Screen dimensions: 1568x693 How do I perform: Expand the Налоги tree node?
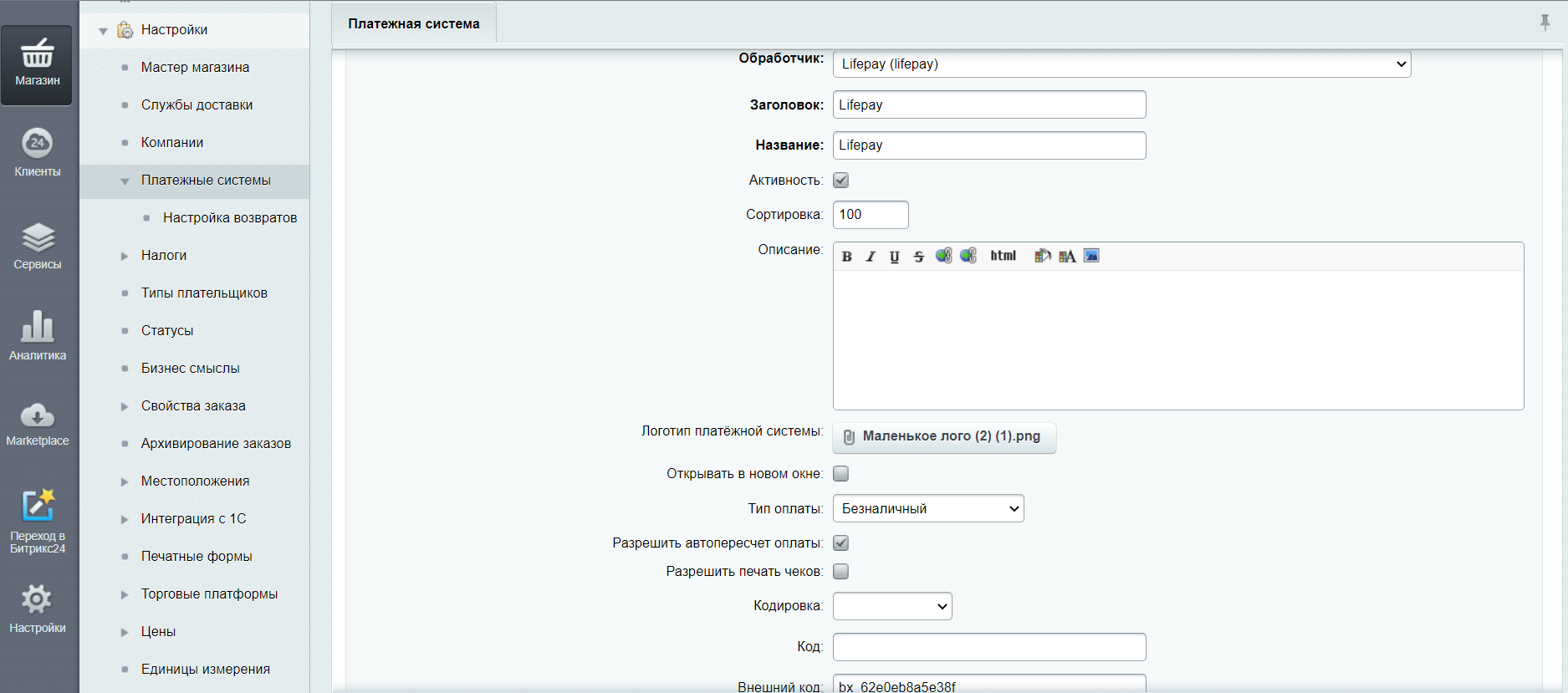tap(125, 256)
